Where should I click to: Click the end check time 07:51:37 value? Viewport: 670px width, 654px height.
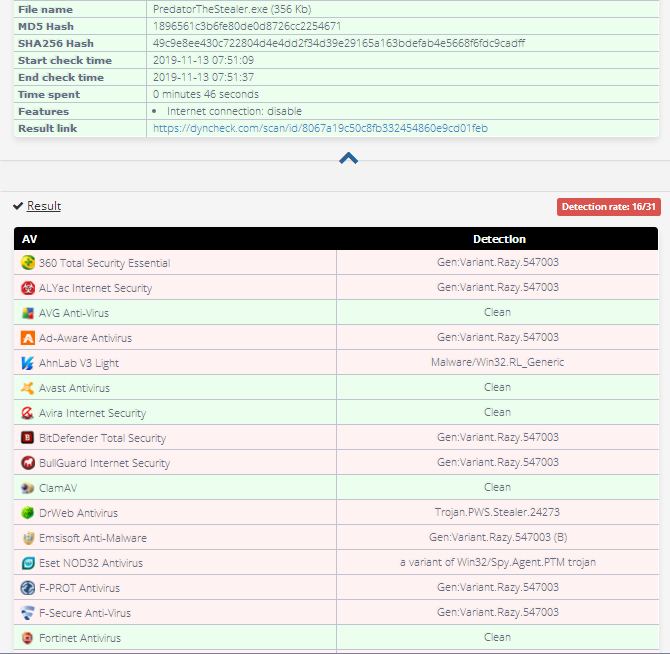[203, 77]
